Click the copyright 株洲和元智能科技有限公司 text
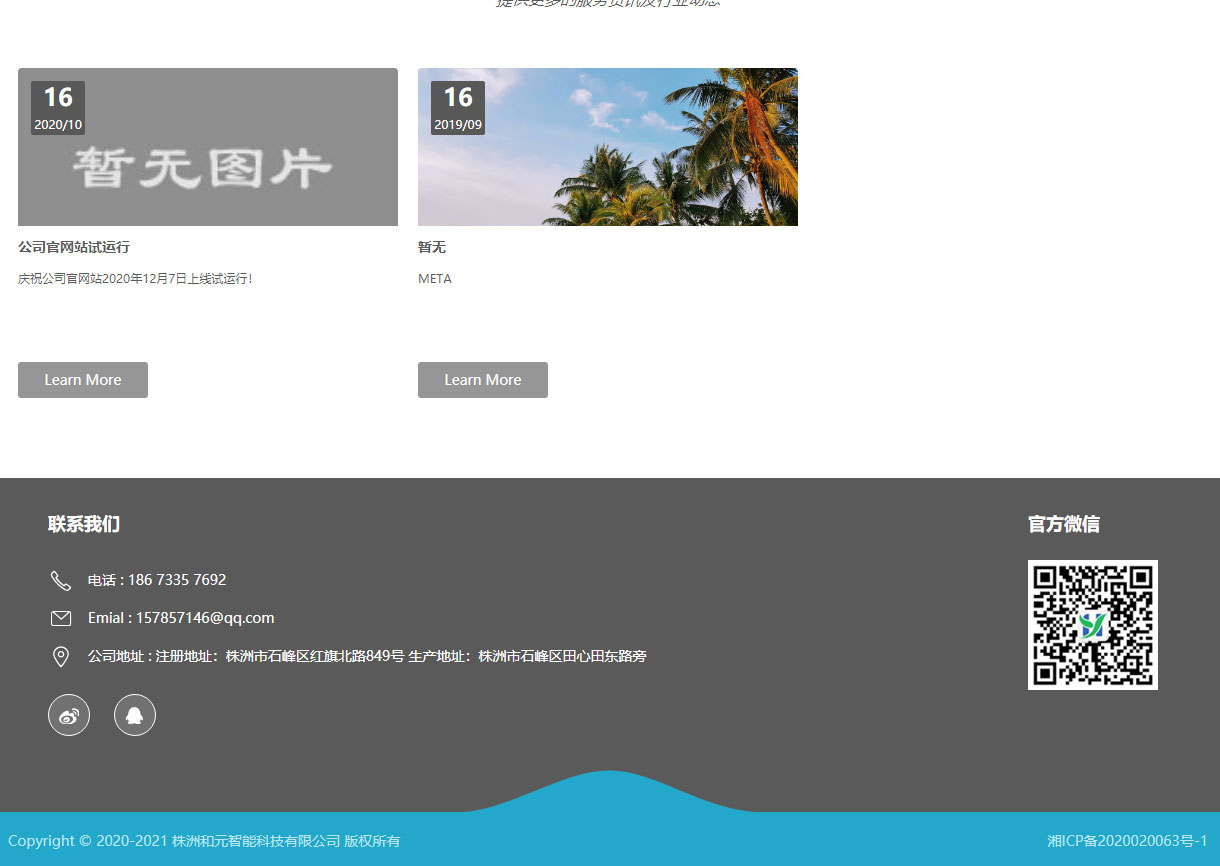 256,841
